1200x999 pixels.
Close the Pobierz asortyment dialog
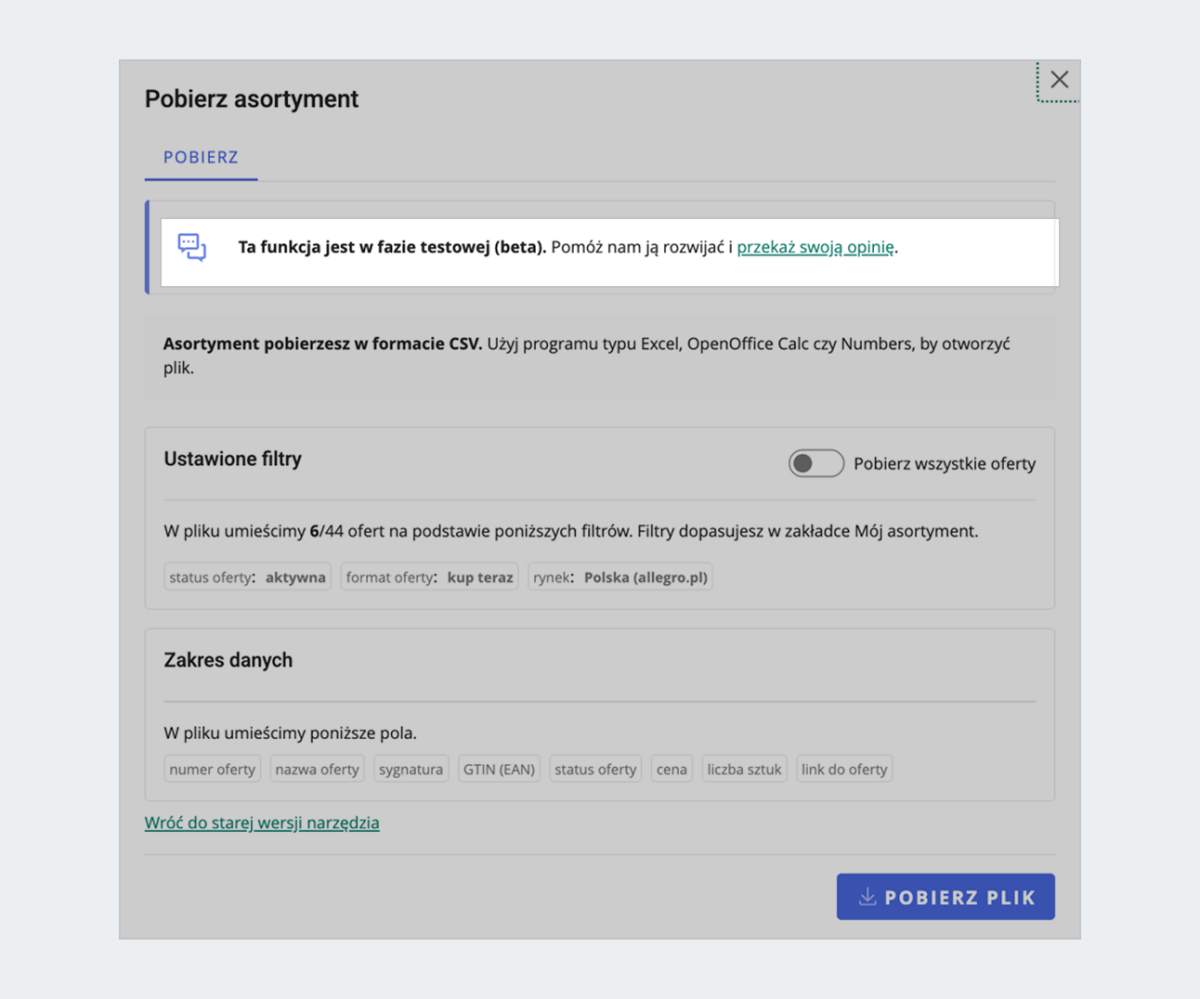(x=1059, y=80)
